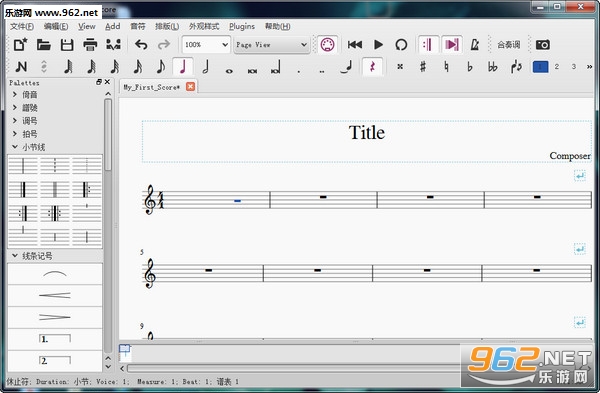Toggle the metronome icon

point(475,45)
